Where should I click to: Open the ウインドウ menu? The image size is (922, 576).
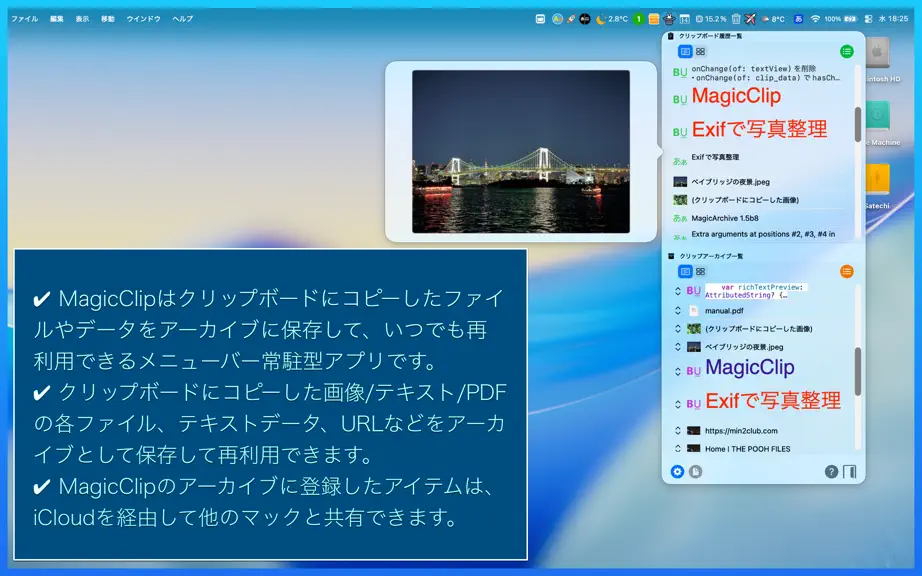click(x=143, y=19)
